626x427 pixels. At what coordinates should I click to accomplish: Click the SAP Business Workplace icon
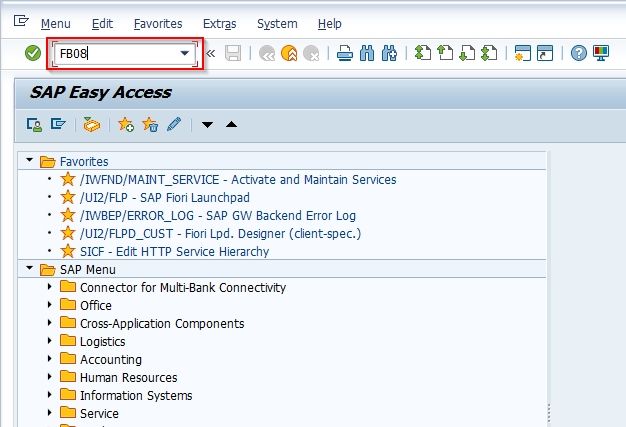pos(91,125)
